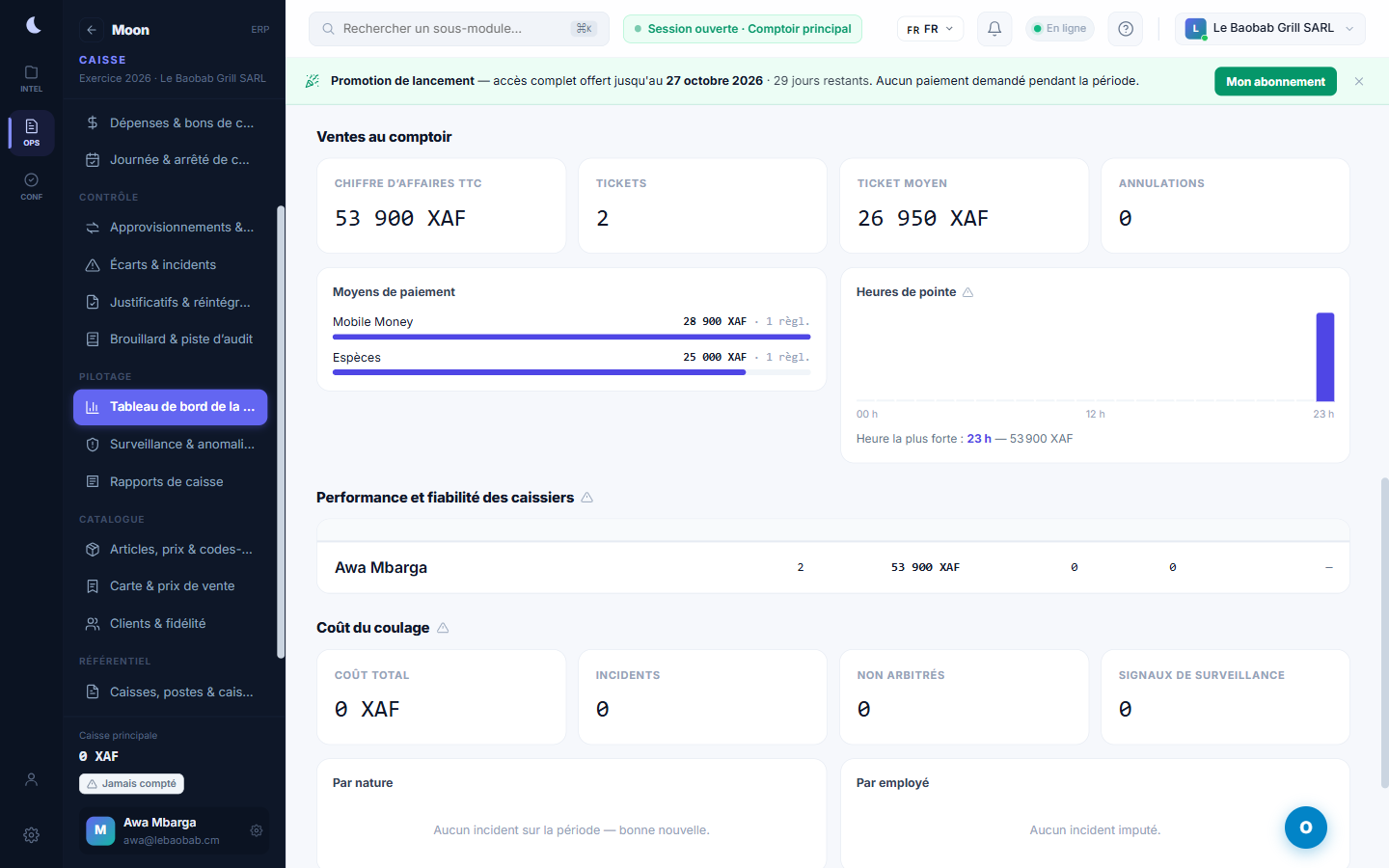Image resolution: width=1389 pixels, height=868 pixels.
Task: Open Brouillard & piste d'audit
Action: pos(170,339)
